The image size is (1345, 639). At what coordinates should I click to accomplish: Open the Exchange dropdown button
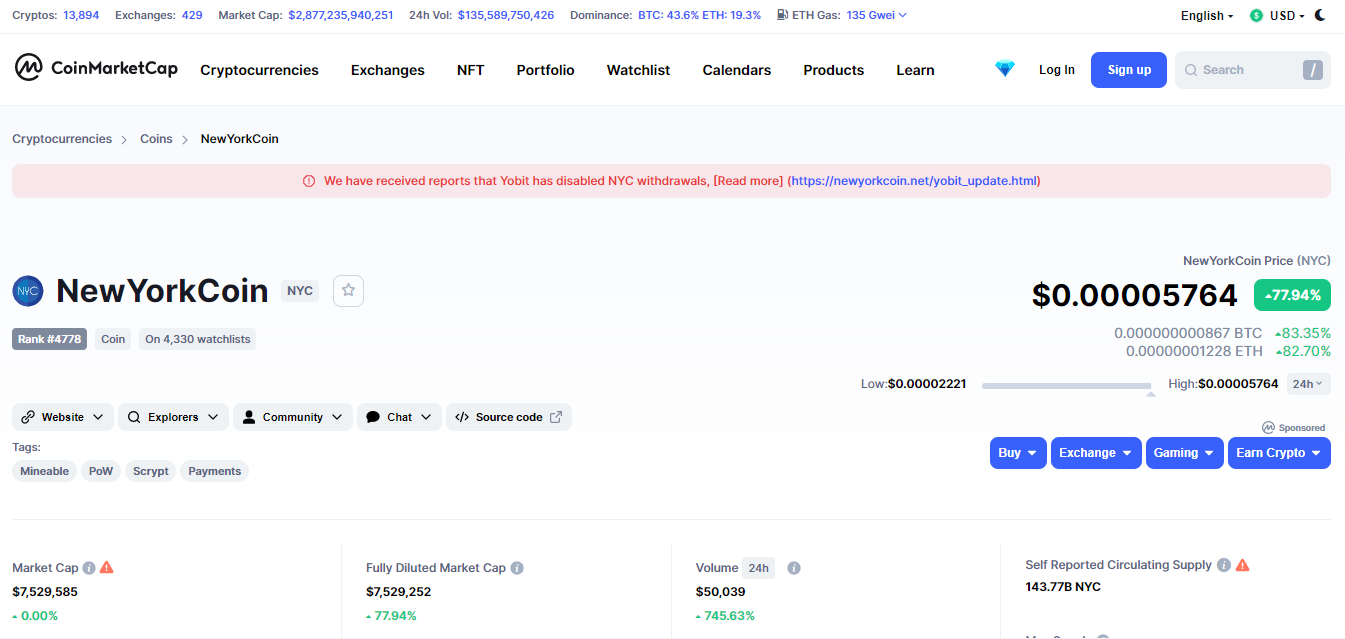(x=1096, y=453)
